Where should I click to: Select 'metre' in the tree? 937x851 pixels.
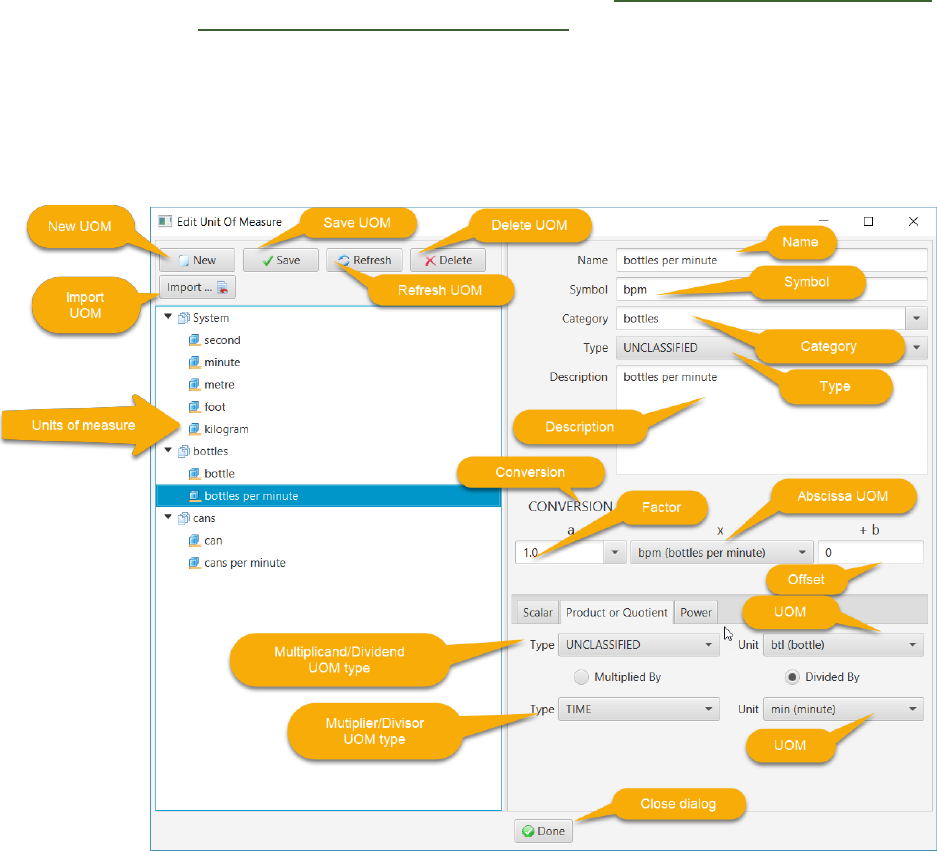click(219, 384)
